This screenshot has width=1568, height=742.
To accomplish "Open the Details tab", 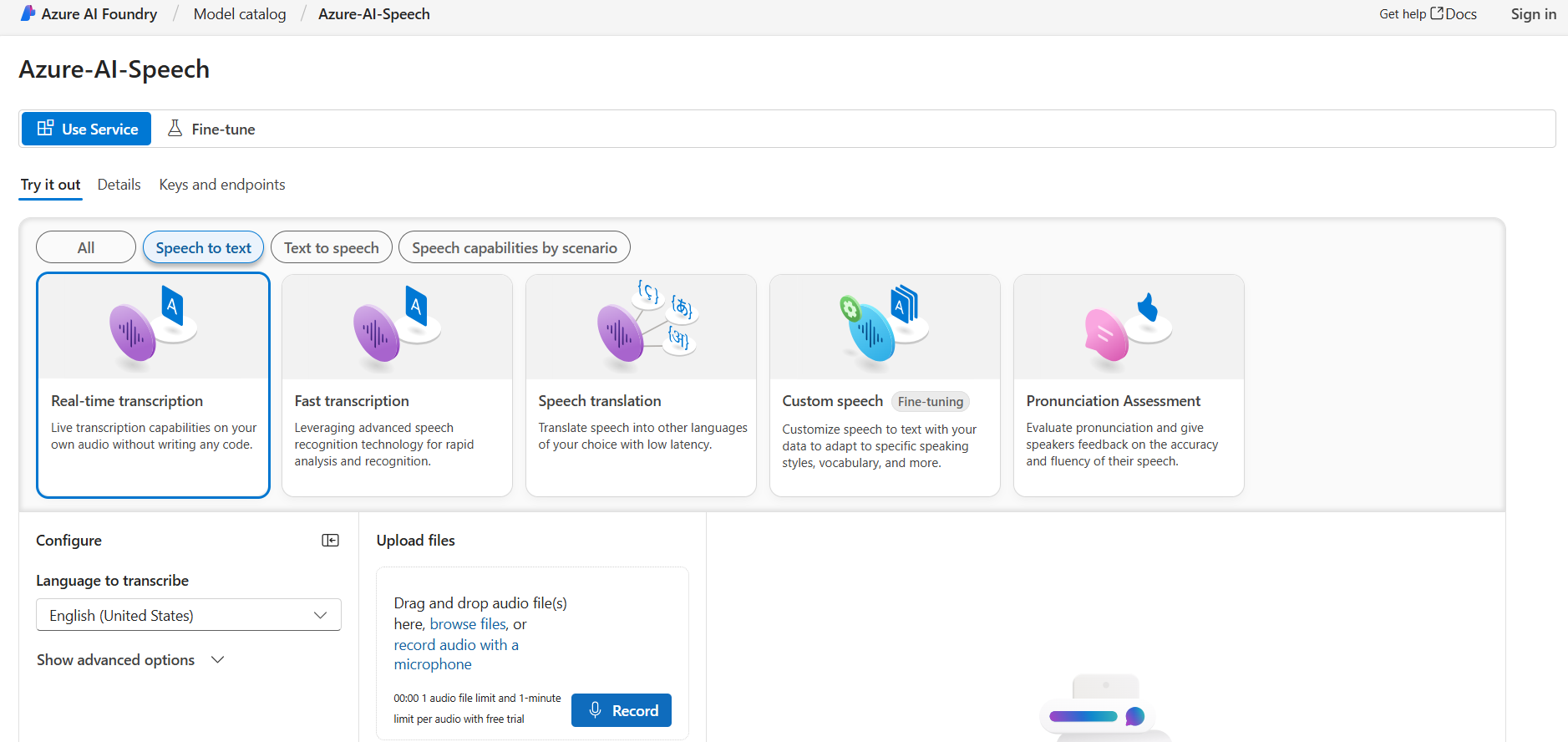I will (119, 185).
